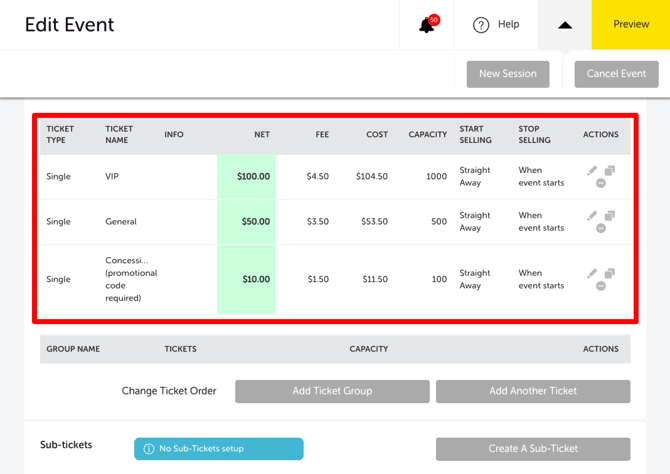Click the $53.50 cost value
Image resolution: width=670 pixels, height=474 pixels.
[374, 222]
